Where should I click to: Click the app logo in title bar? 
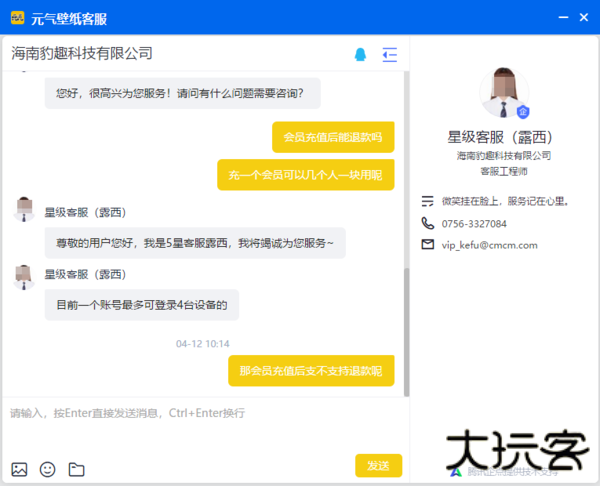(x=18, y=18)
